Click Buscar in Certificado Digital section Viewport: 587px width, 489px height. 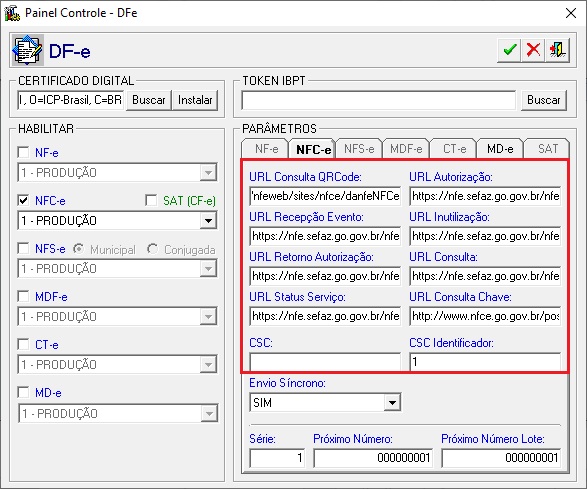(x=149, y=100)
